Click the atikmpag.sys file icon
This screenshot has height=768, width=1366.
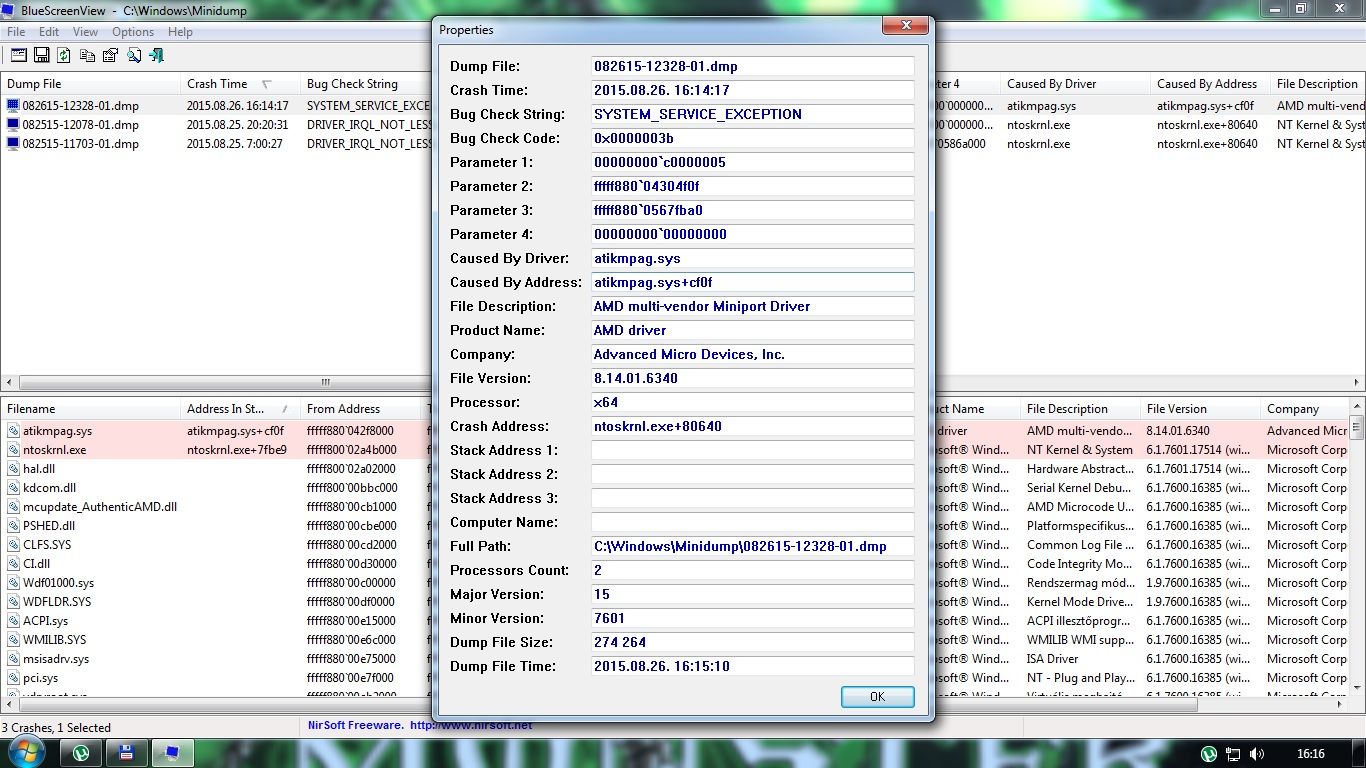point(13,431)
